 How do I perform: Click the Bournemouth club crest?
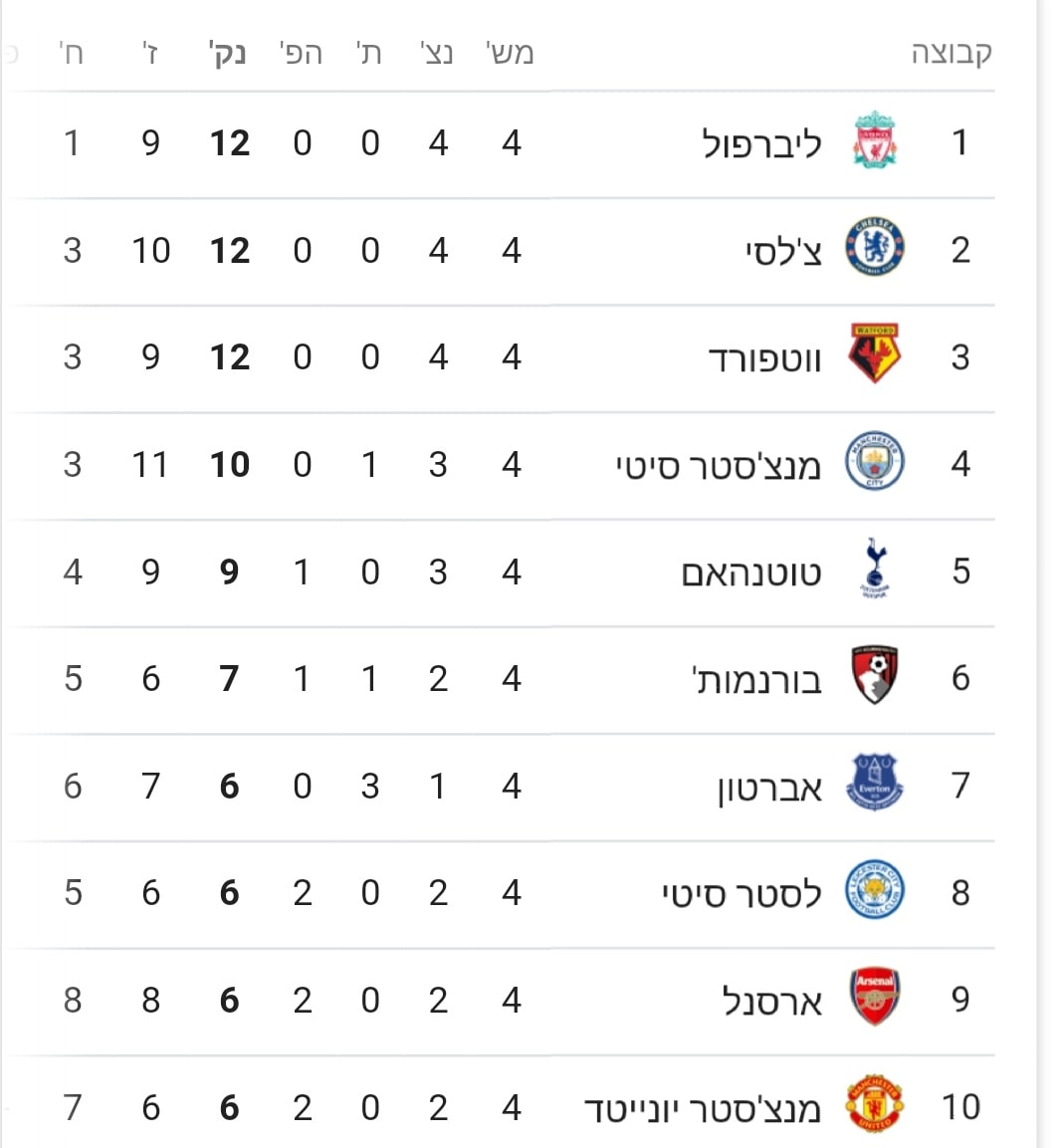875,675
